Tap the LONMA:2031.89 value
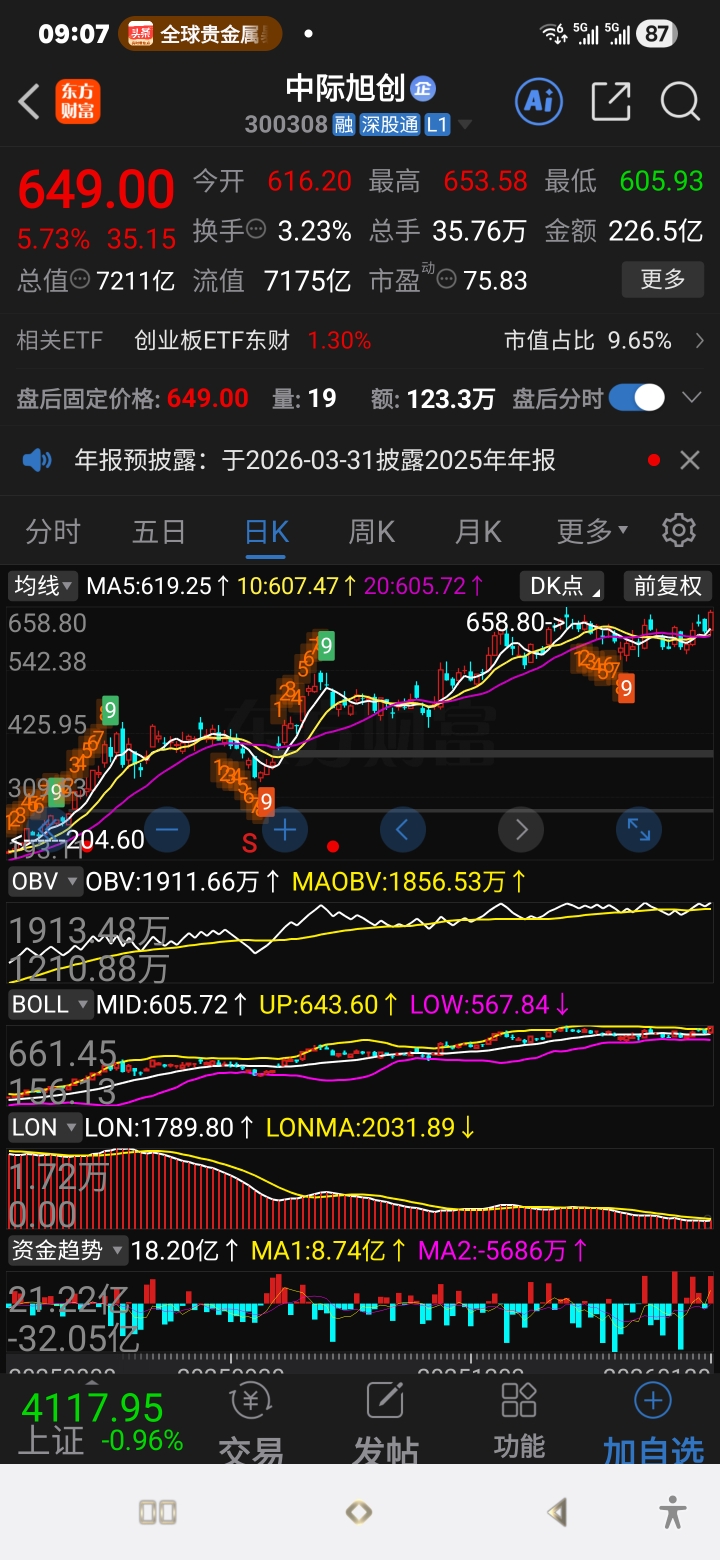The image size is (720, 1560). coord(370,1128)
